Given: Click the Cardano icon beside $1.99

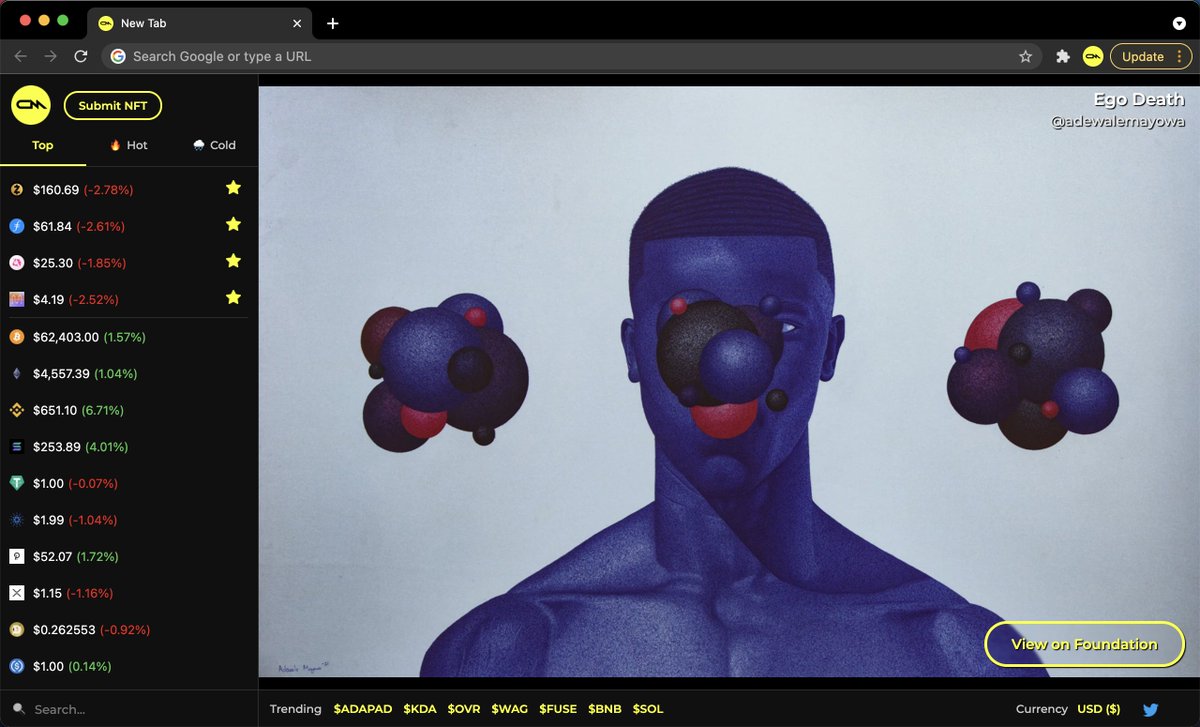Looking at the screenshot, I should 16,520.
